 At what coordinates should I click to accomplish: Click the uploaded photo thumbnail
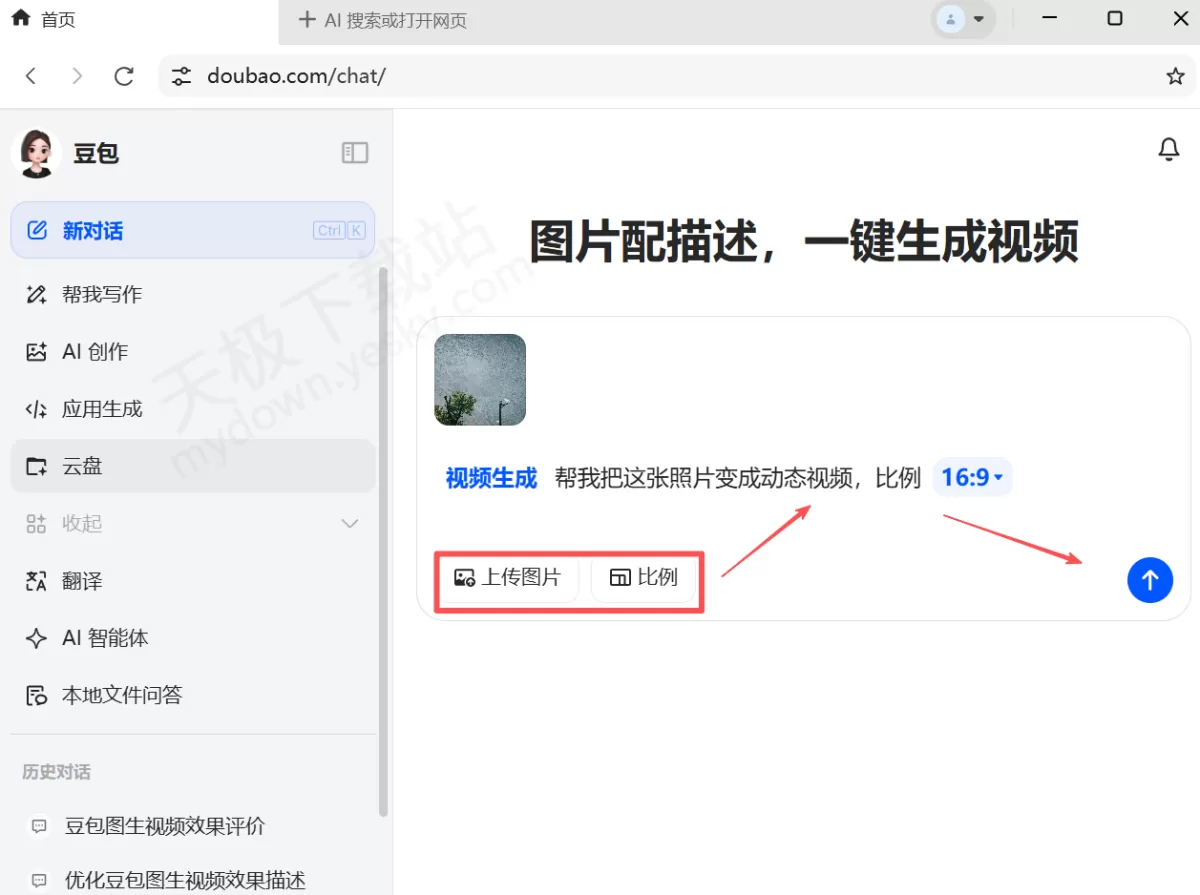480,380
